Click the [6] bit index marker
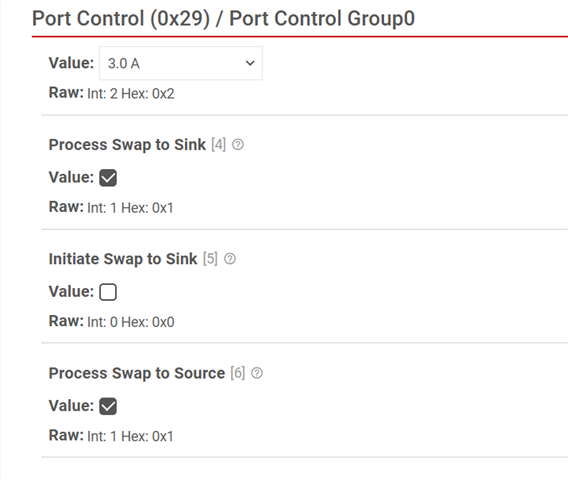 (x=238, y=373)
